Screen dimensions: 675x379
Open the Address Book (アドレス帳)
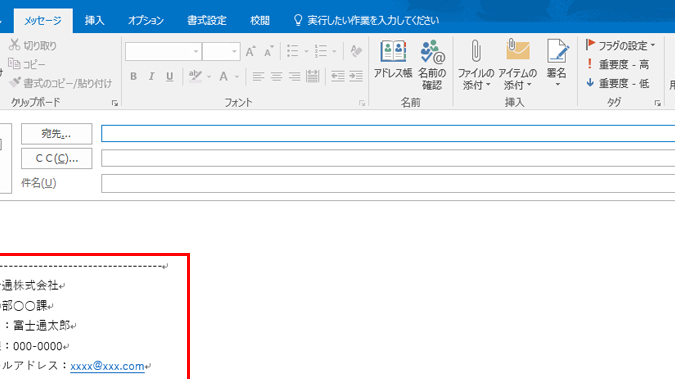(x=393, y=60)
